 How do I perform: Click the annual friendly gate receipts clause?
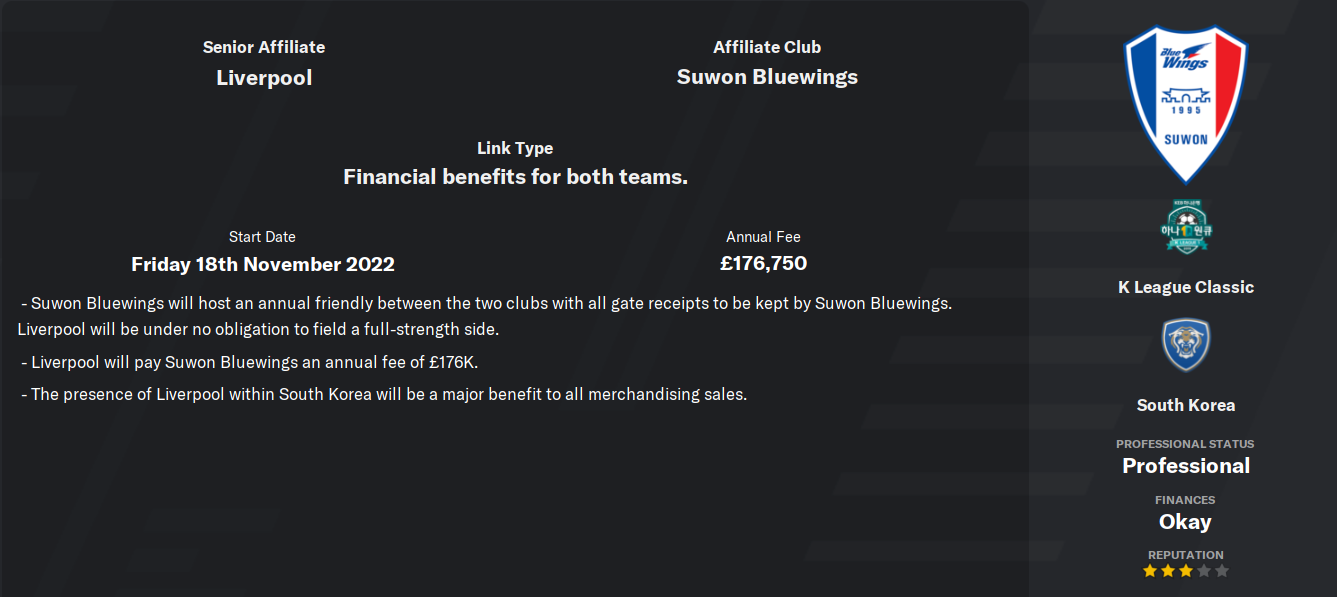485,316
